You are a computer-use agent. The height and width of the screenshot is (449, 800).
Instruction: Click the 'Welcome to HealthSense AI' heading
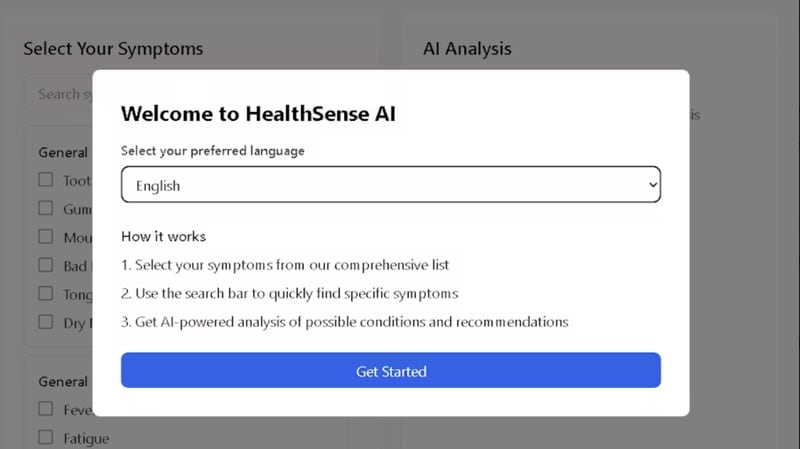tap(258, 114)
